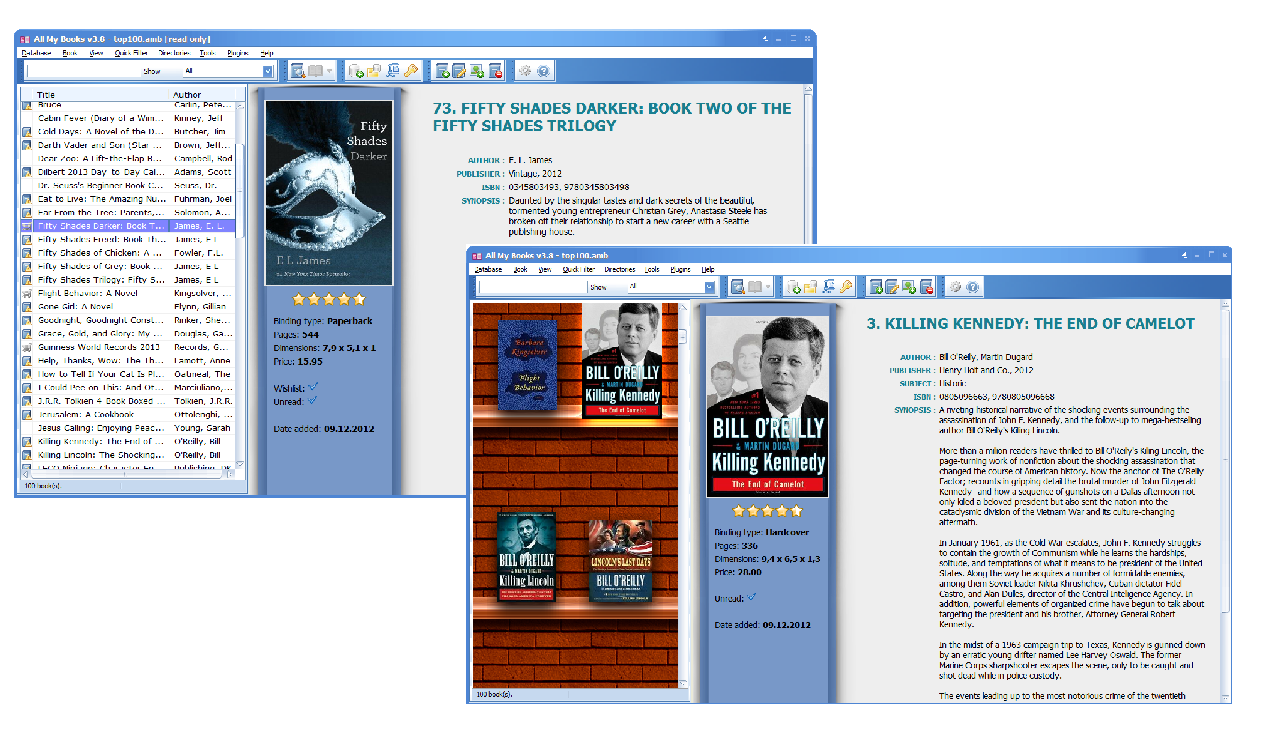Open the Directories menu in back window
This screenshot has width=1274, height=753.
pos(175,52)
